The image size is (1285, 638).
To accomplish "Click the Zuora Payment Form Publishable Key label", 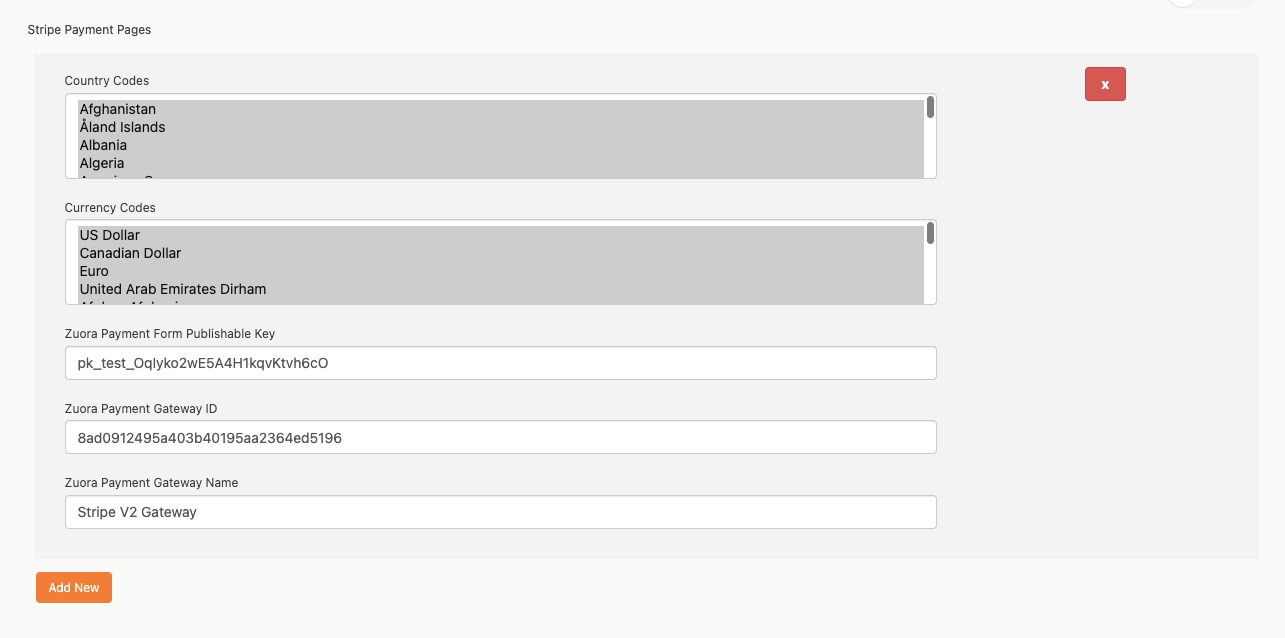I will pos(169,334).
